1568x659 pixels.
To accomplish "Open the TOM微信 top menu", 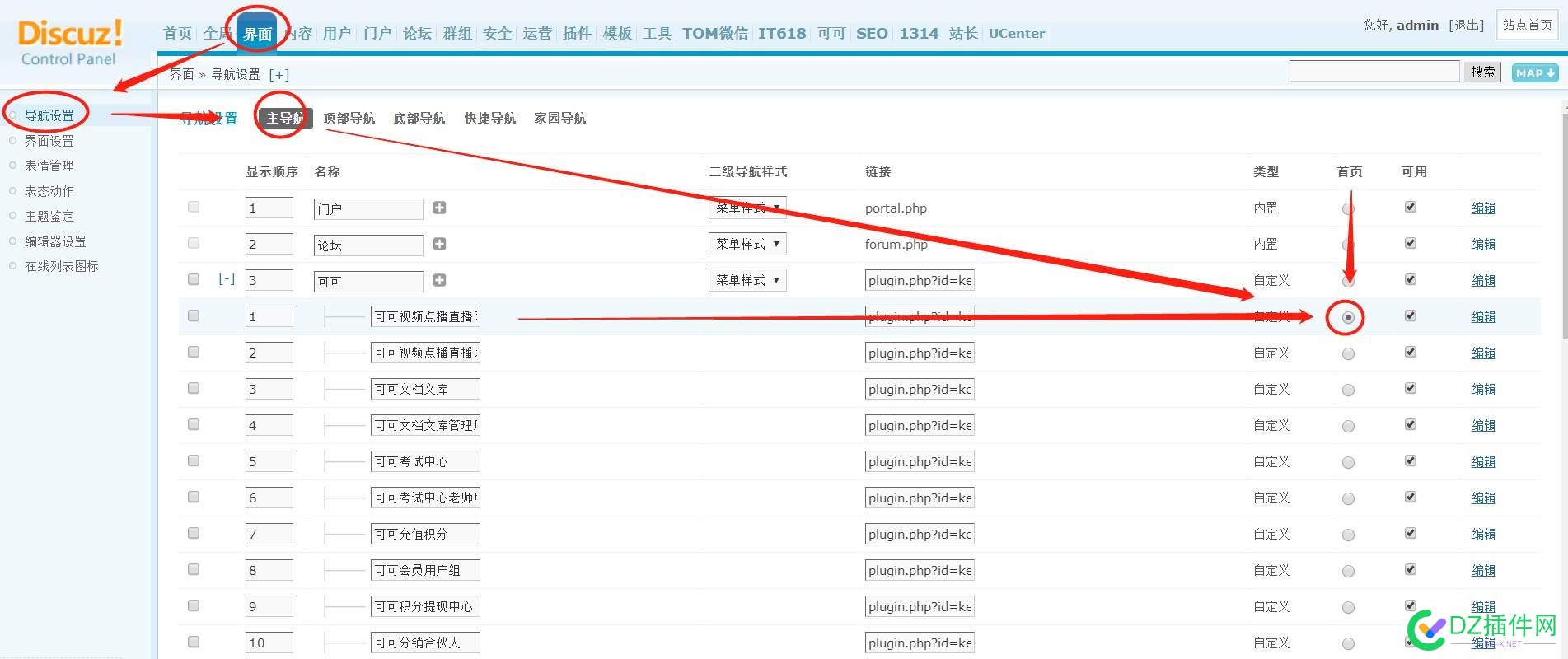I will (715, 34).
